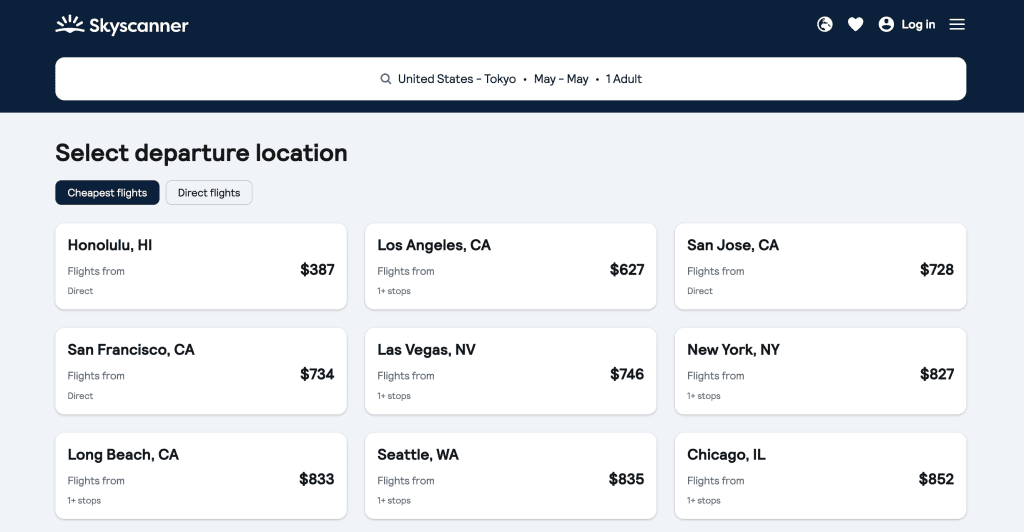This screenshot has width=1024, height=532.
Task: Choose Chicago, IL departure card
Action: pyautogui.click(x=820, y=476)
